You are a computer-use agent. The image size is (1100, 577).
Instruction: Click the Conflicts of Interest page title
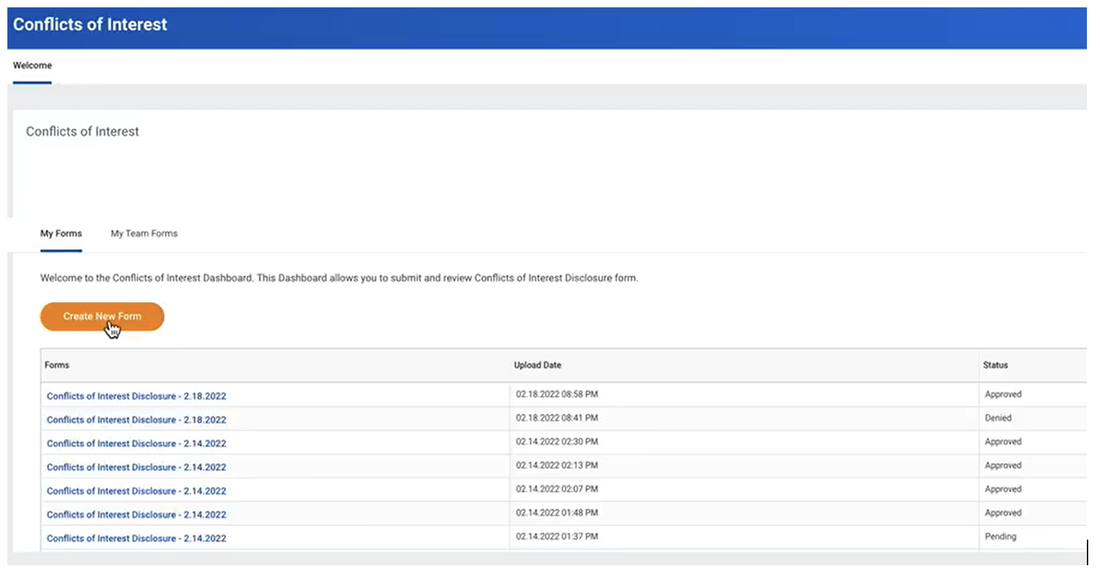pyautogui.click(x=90, y=24)
